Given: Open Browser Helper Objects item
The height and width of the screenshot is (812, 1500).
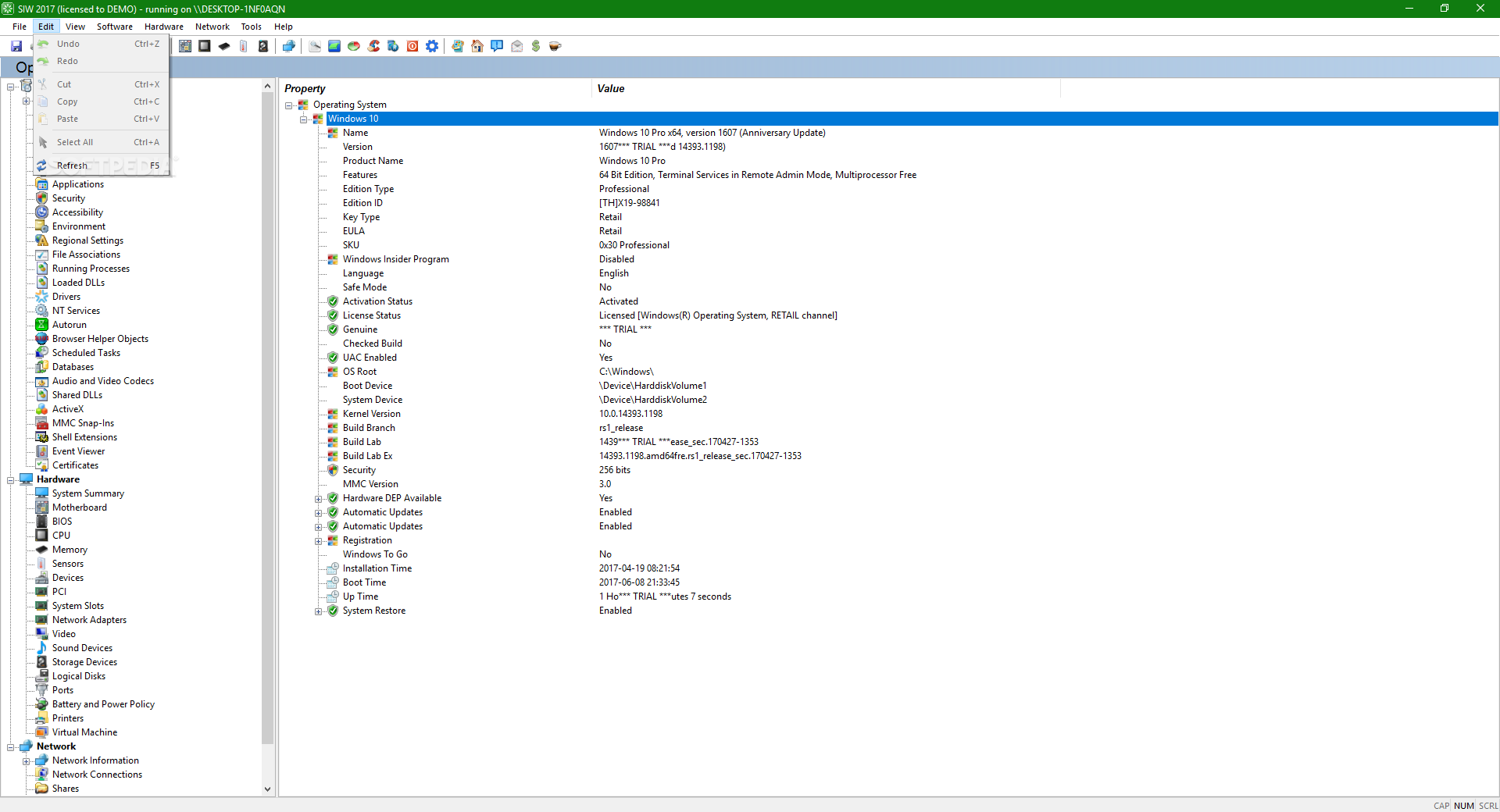Looking at the screenshot, I should click(x=100, y=339).
